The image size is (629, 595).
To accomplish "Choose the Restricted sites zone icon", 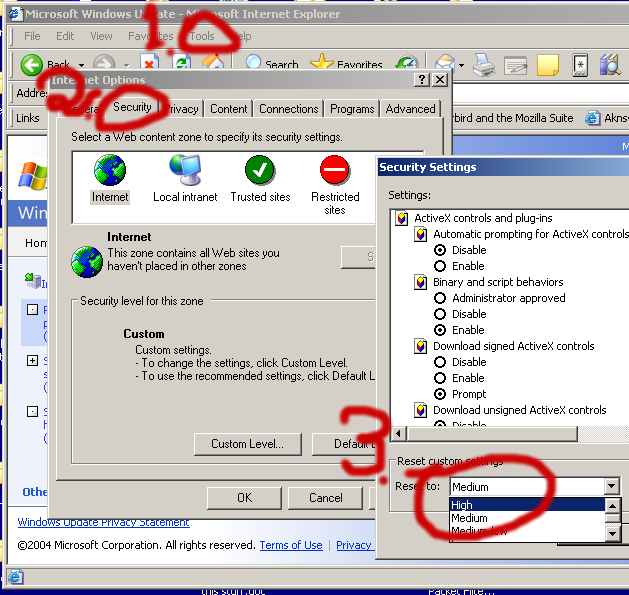I will point(335,171).
